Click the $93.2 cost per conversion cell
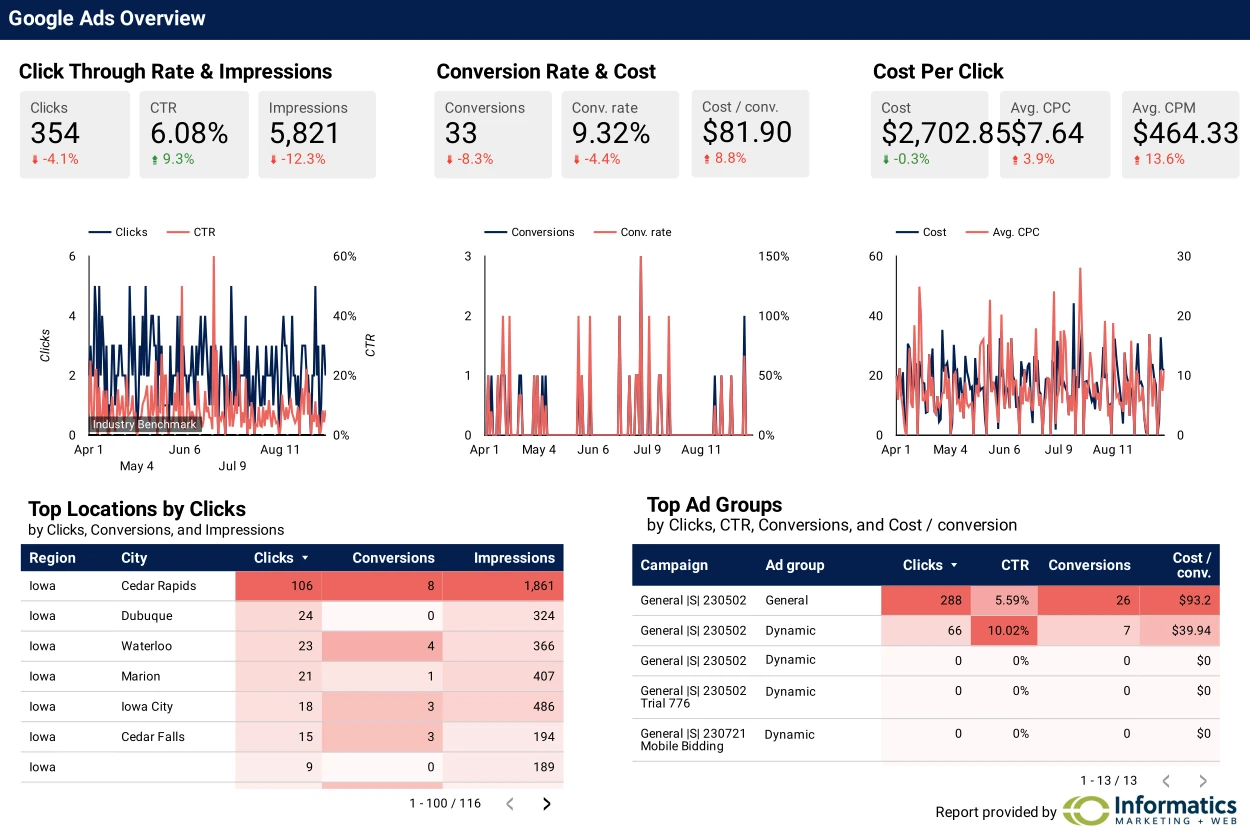1250x829 pixels. pos(1180,600)
